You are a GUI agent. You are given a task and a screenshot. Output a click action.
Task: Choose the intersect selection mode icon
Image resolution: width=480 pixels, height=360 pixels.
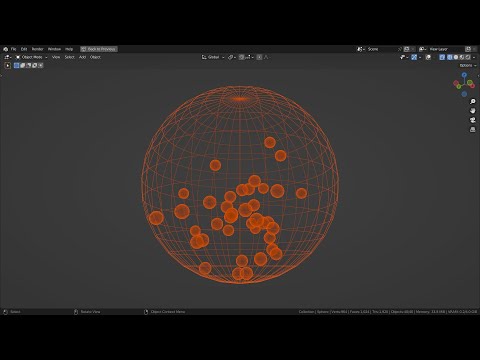click(x=41, y=66)
